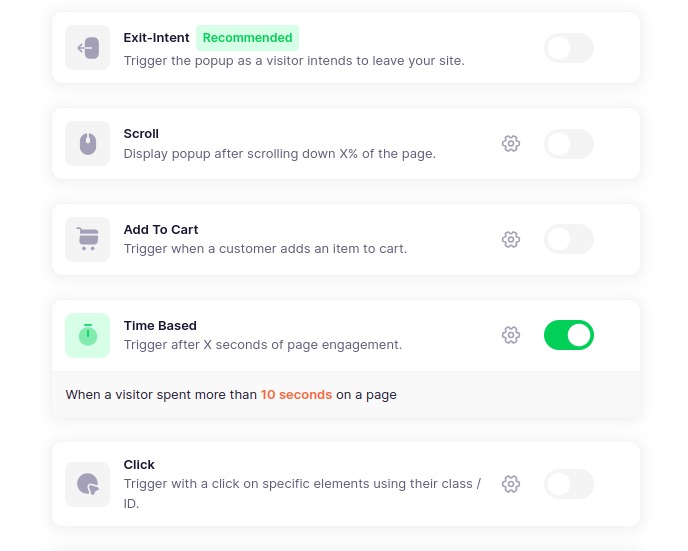Enable the Scroll trigger toggle

tap(569, 144)
